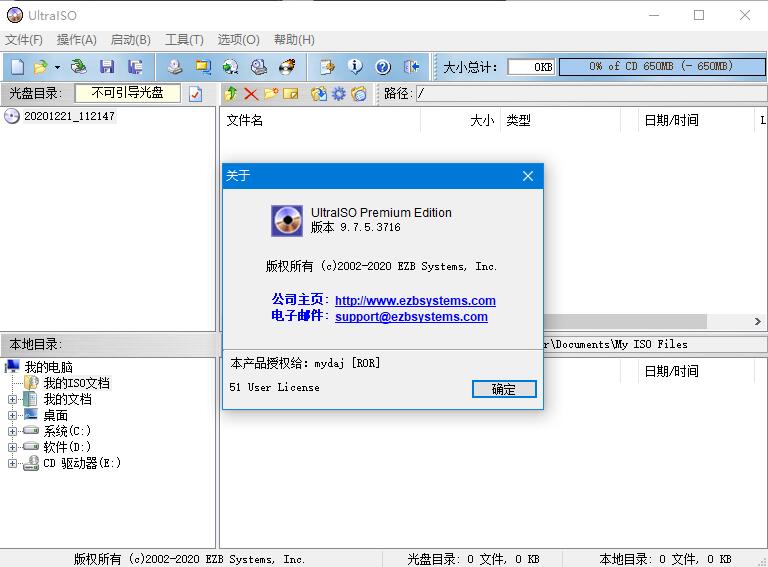Click the red X Delete icon

251,93
